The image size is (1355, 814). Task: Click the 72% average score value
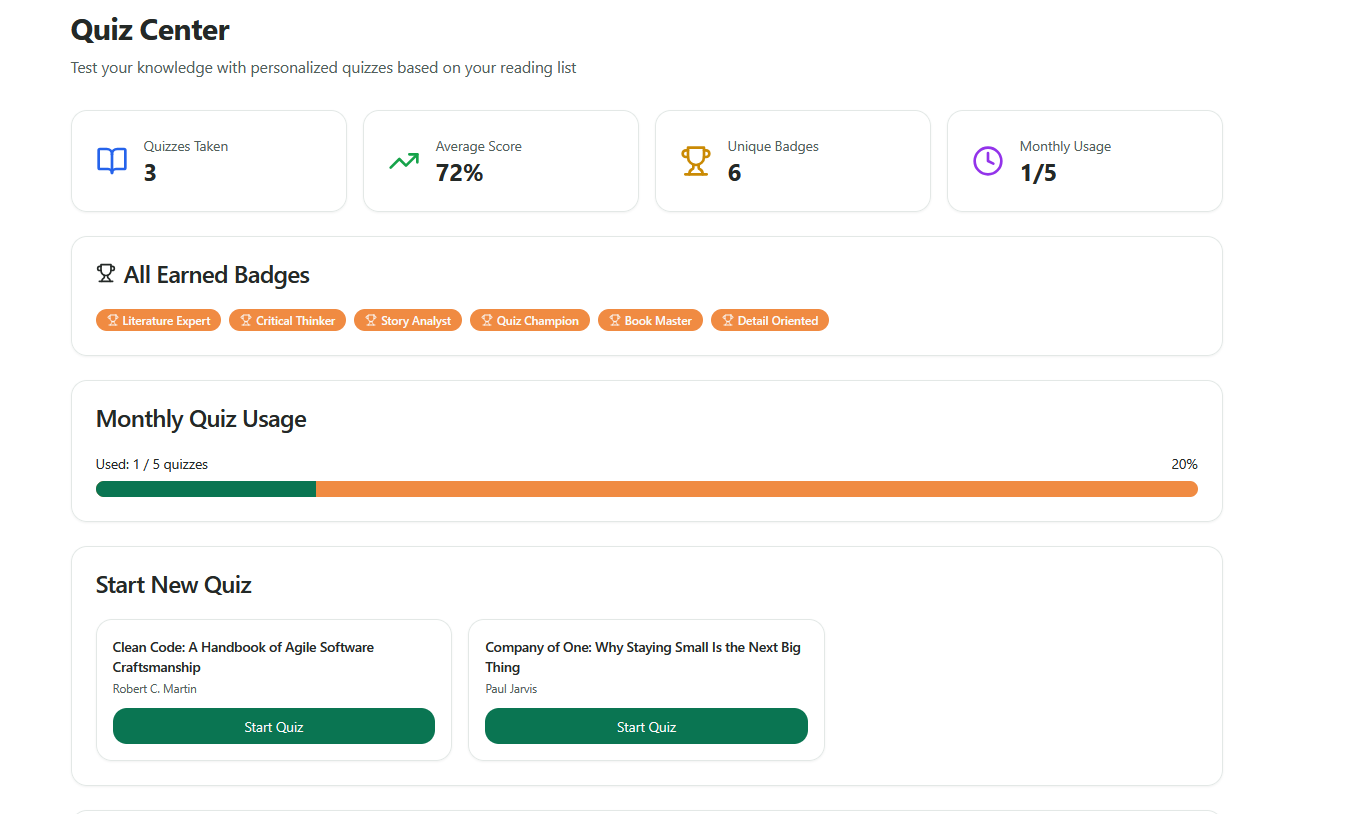[x=459, y=173]
